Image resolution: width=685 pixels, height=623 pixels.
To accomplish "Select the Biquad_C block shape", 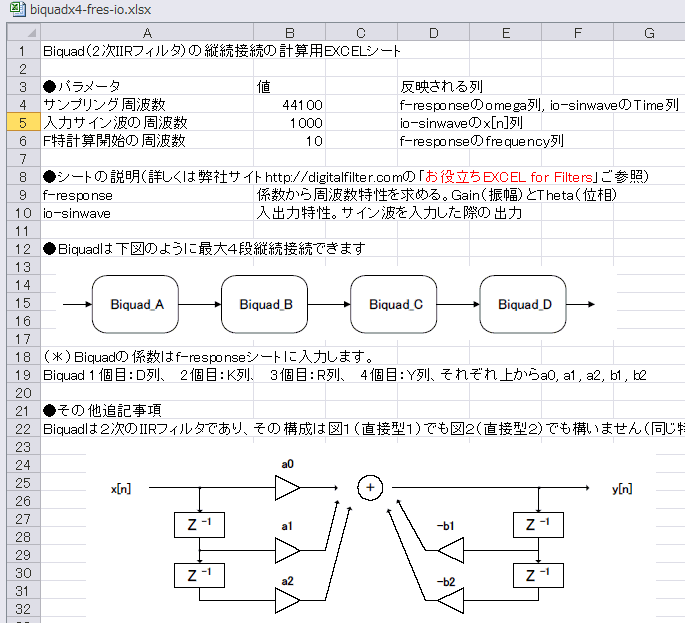I will [x=394, y=304].
